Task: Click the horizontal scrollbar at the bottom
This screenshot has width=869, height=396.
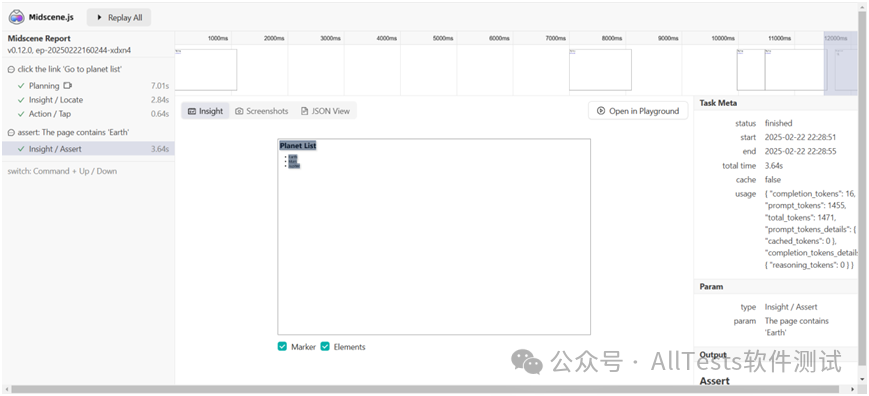Action: [x=425, y=389]
